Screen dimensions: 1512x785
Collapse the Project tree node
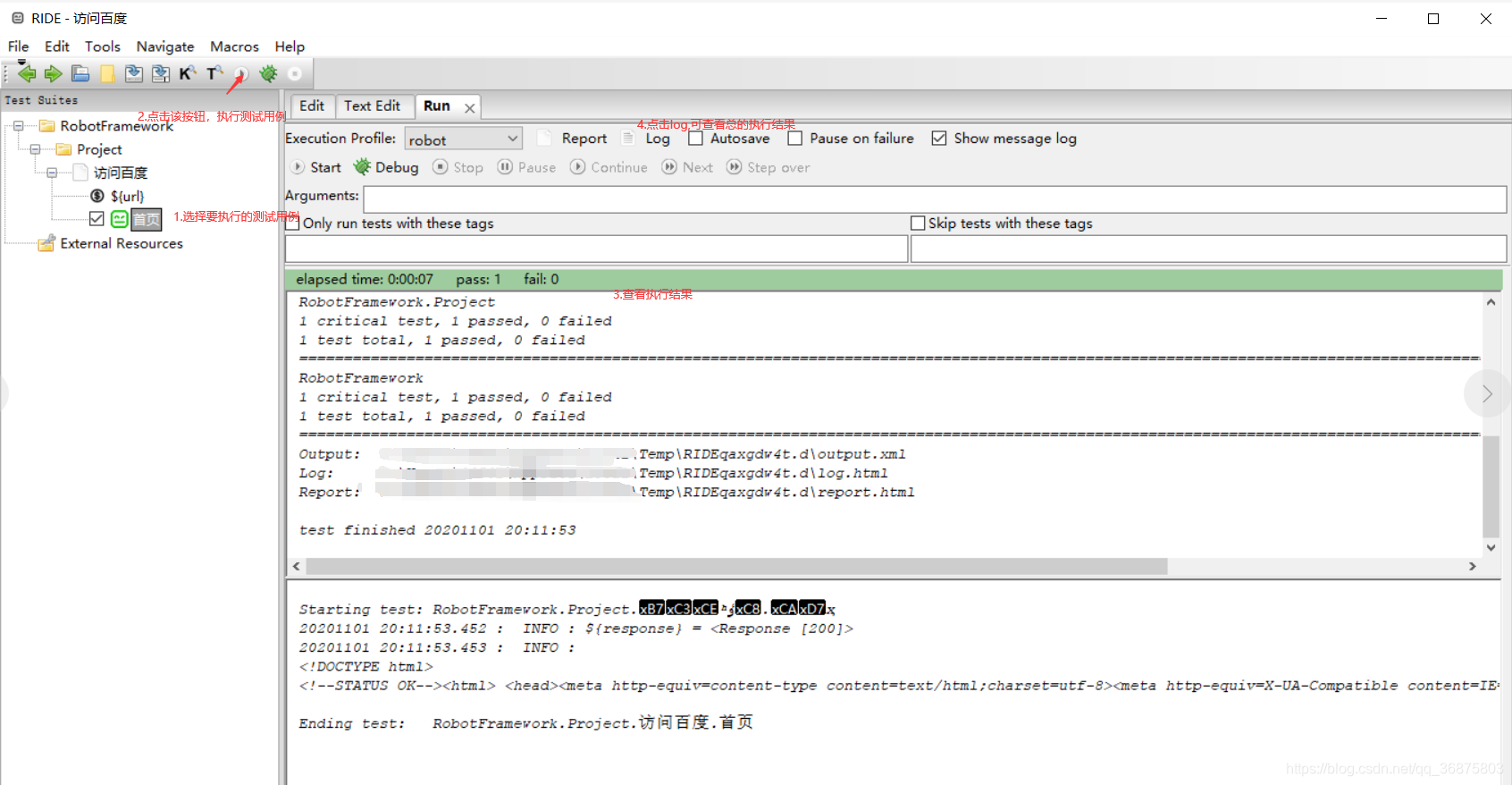click(35, 149)
